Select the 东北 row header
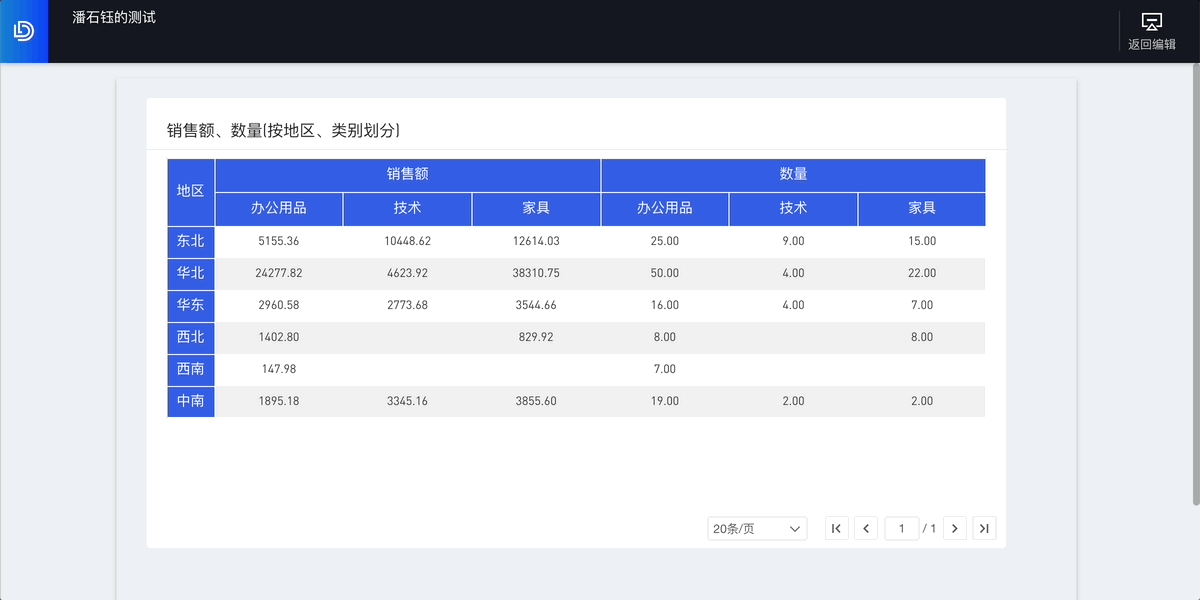The image size is (1200, 600). [x=190, y=241]
